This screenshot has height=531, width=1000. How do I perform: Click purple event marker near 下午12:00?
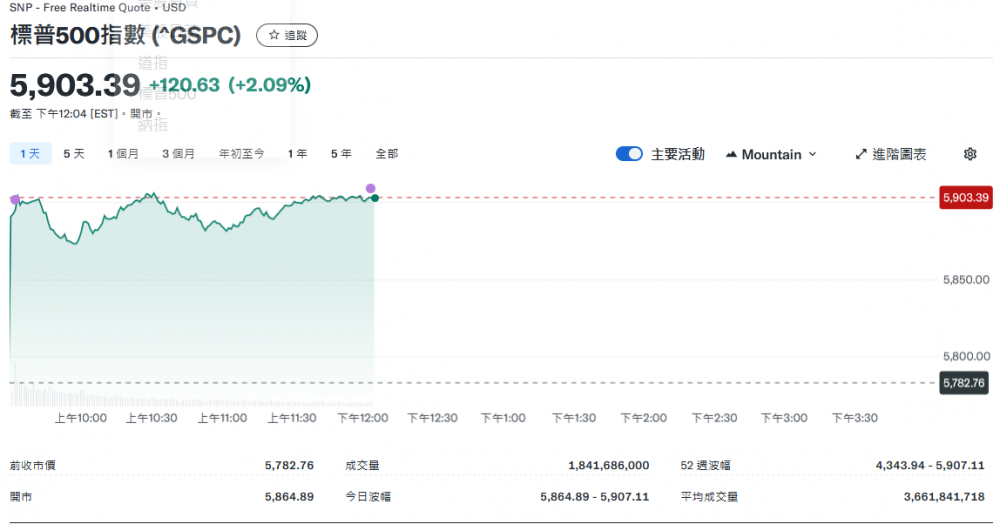click(371, 188)
